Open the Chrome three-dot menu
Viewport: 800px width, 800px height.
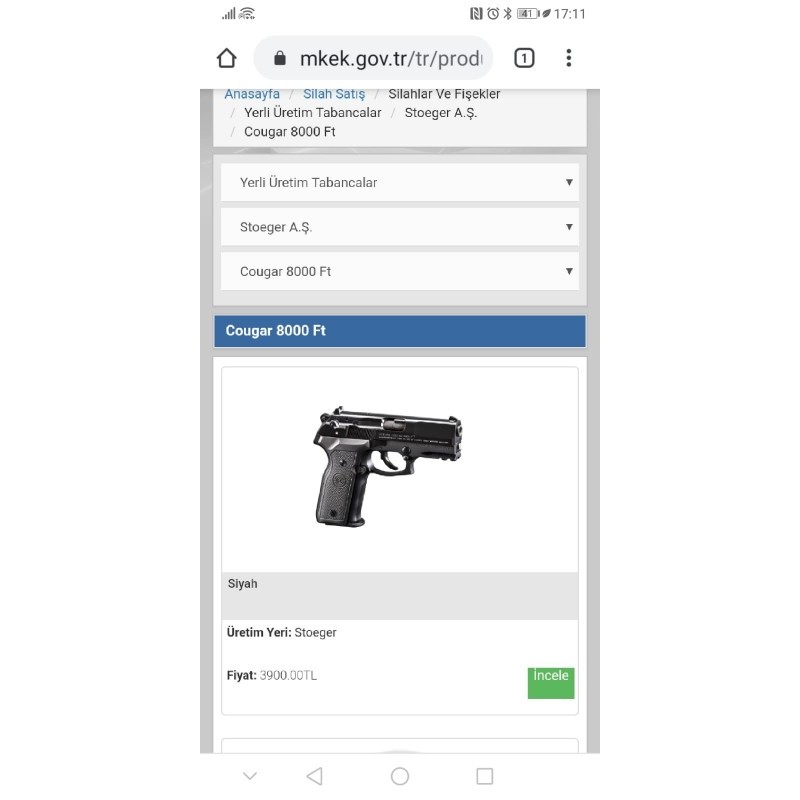[569, 58]
